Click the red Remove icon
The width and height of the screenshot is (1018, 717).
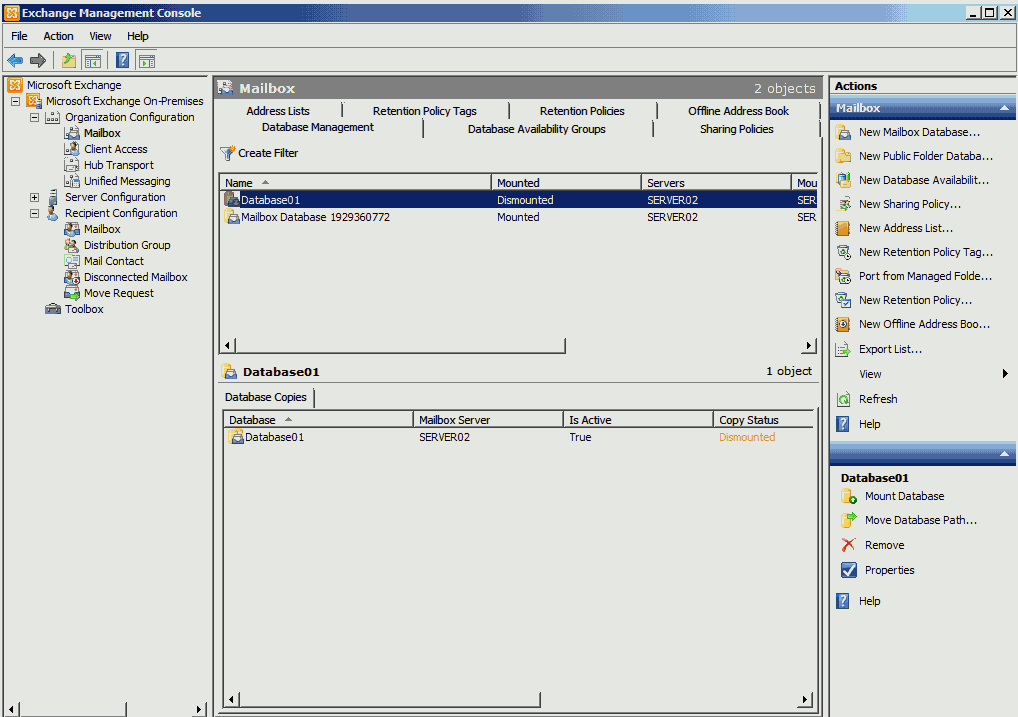point(849,545)
